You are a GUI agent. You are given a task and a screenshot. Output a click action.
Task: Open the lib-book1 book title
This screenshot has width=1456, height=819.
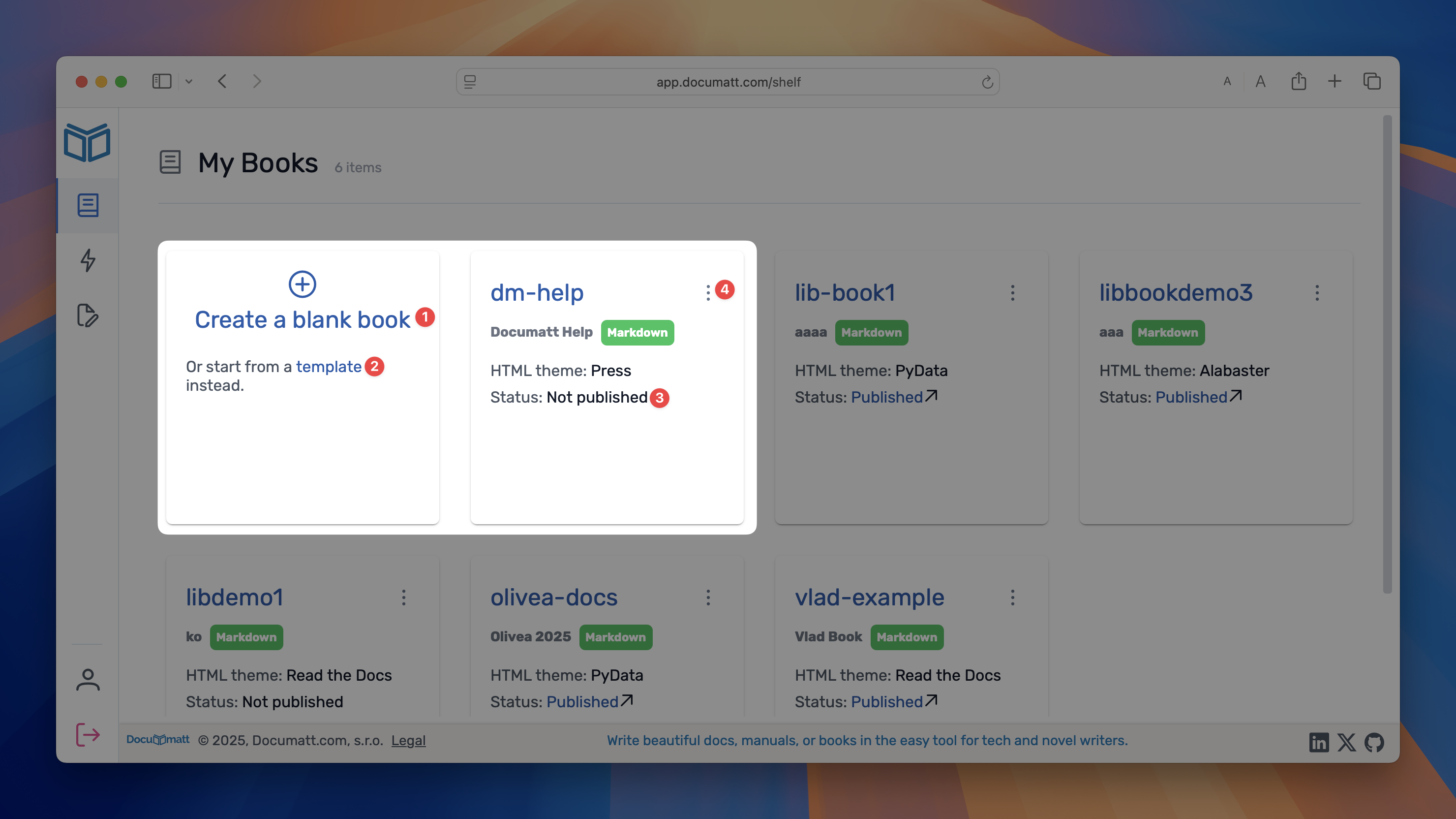click(845, 293)
